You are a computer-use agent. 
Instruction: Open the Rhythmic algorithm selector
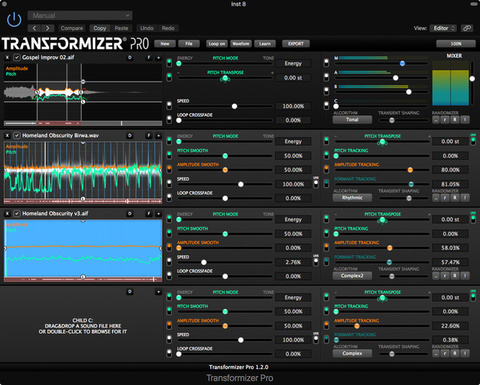352,198
